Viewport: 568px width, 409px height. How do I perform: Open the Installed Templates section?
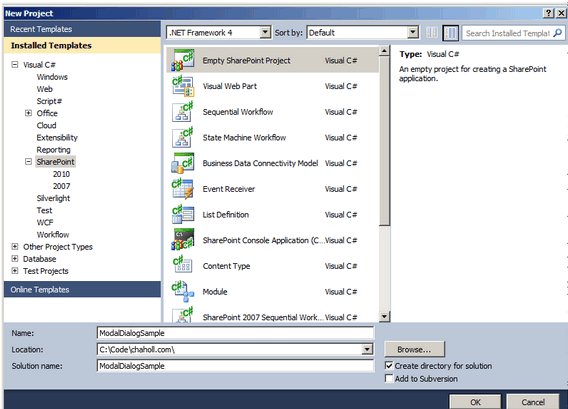(x=82, y=45)
